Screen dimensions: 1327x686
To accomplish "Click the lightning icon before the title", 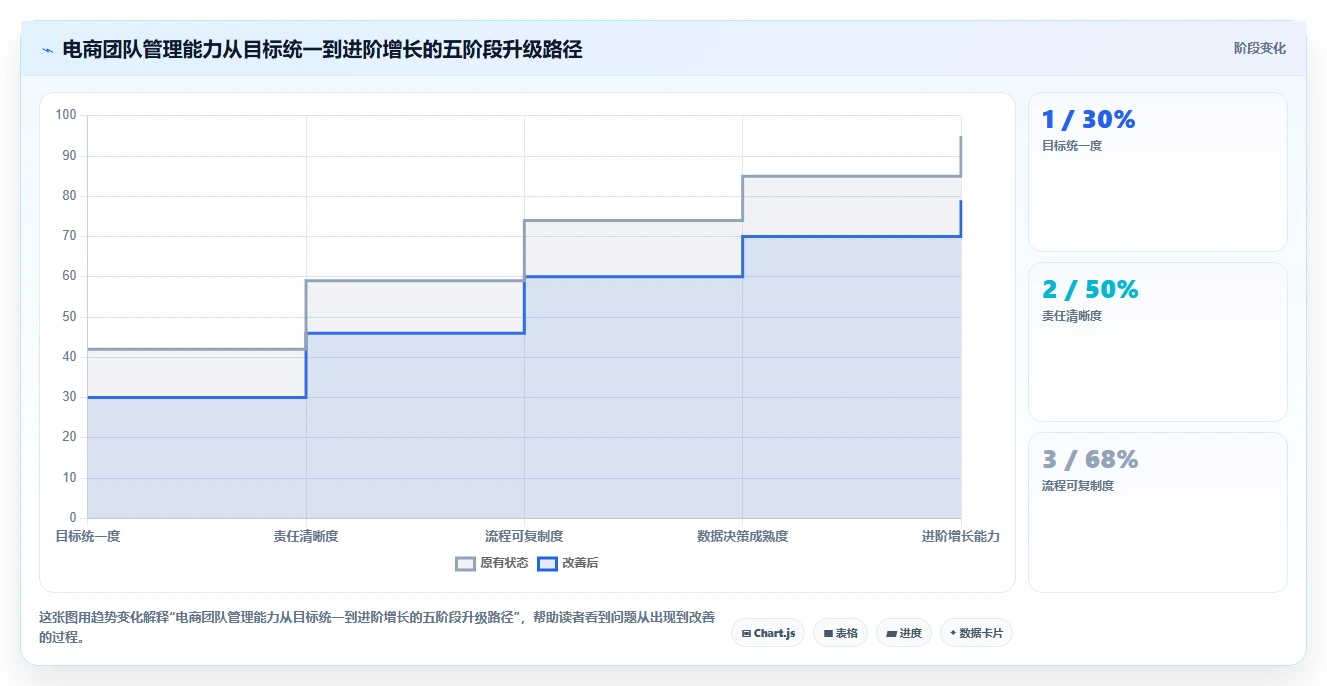I will point(47,49).
